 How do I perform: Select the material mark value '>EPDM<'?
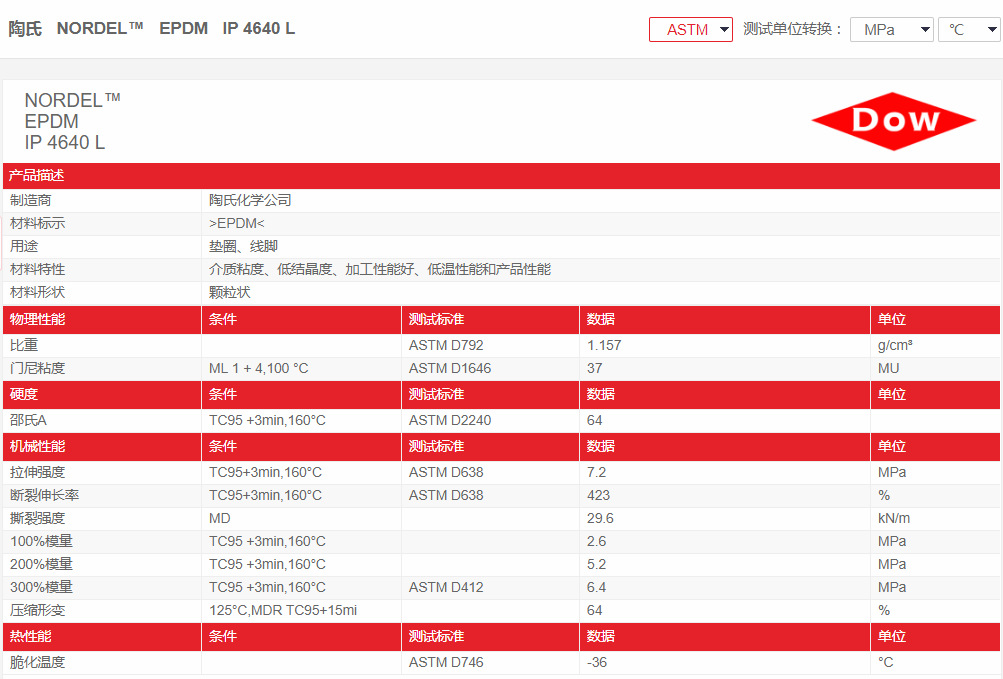coord(237,223)
